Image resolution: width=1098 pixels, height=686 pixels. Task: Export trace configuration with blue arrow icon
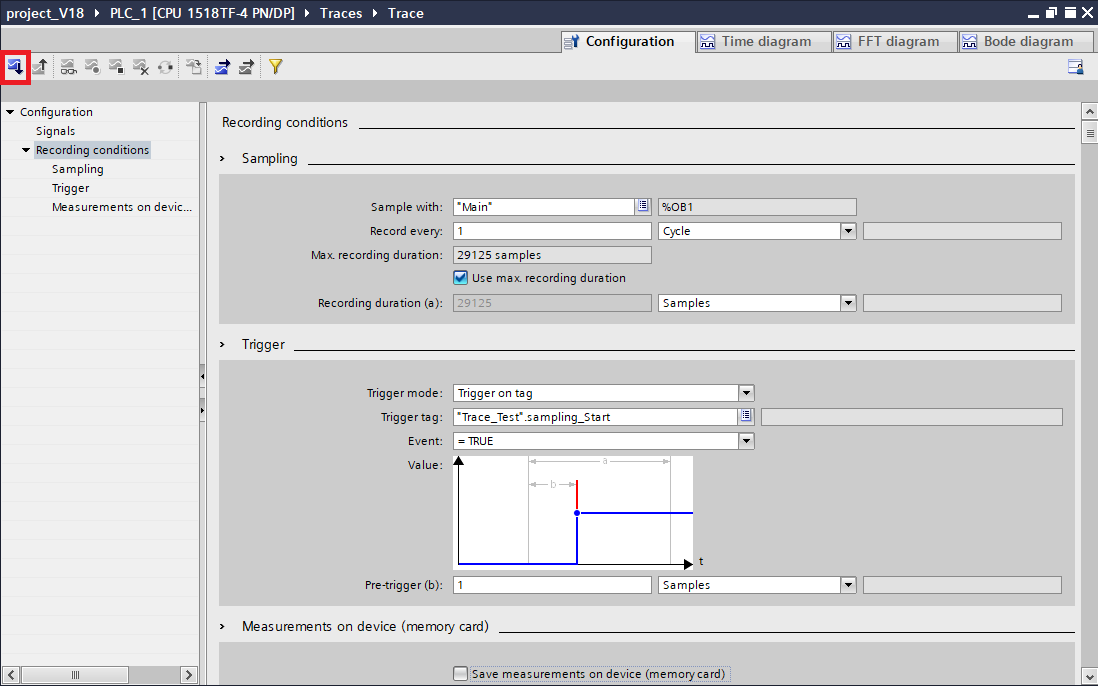coord(222,67)
